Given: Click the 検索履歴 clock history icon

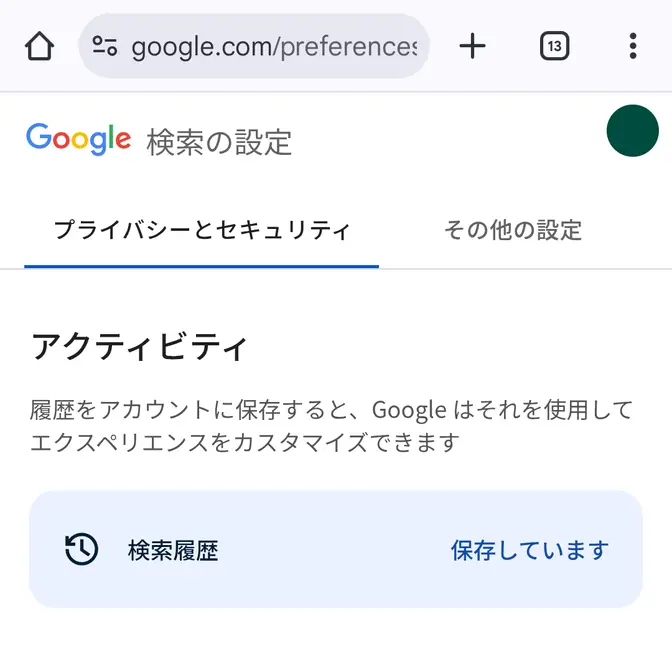Looking at the screenshot, I should tap(81, 549).
